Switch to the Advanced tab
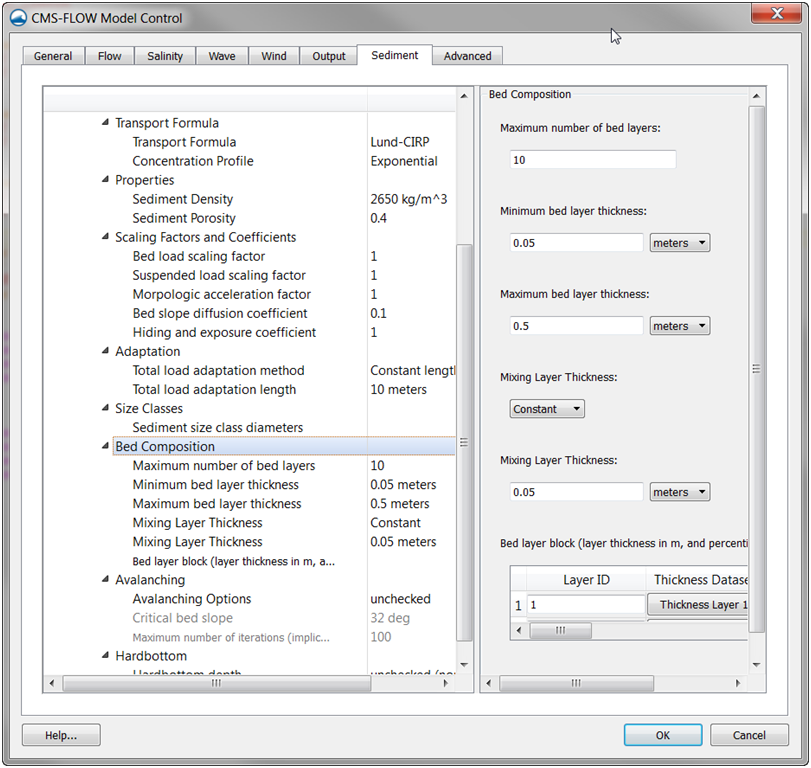The width and height of the screenshot is (811, 768). [x=467, y=56]
